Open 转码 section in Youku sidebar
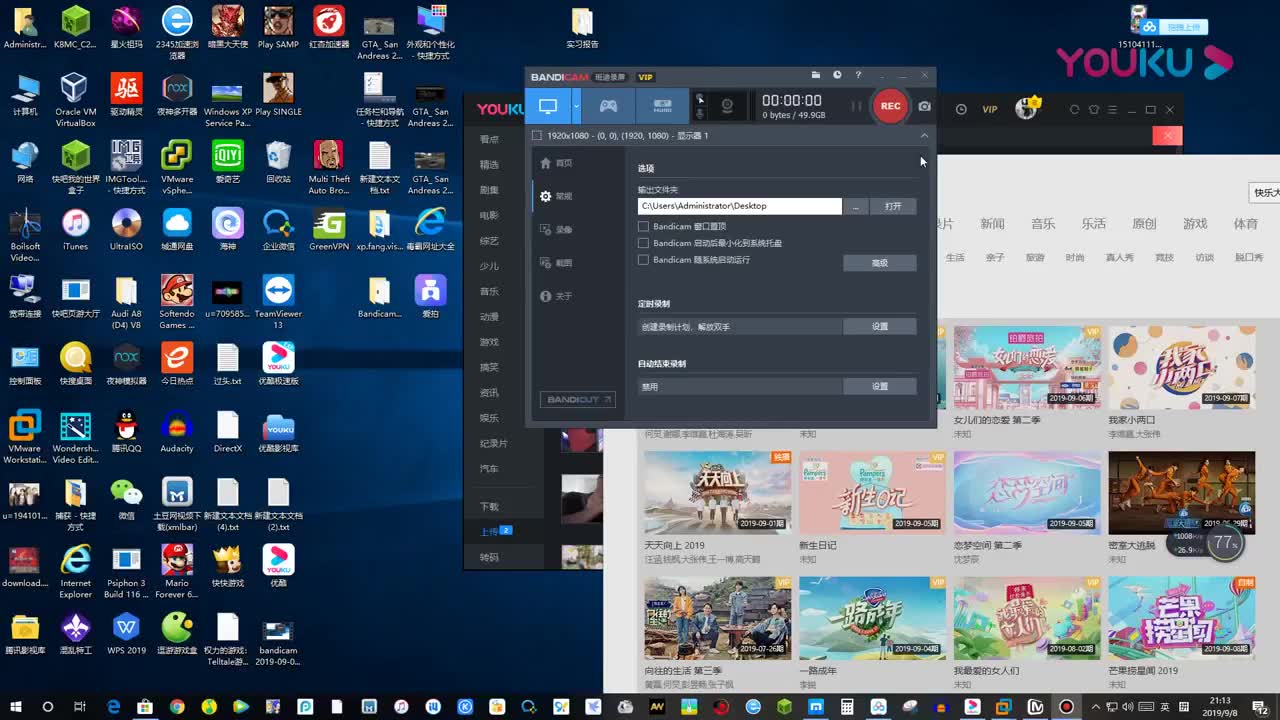The height and width of the screenshot is (720, 1280). [x=489, y=557]
